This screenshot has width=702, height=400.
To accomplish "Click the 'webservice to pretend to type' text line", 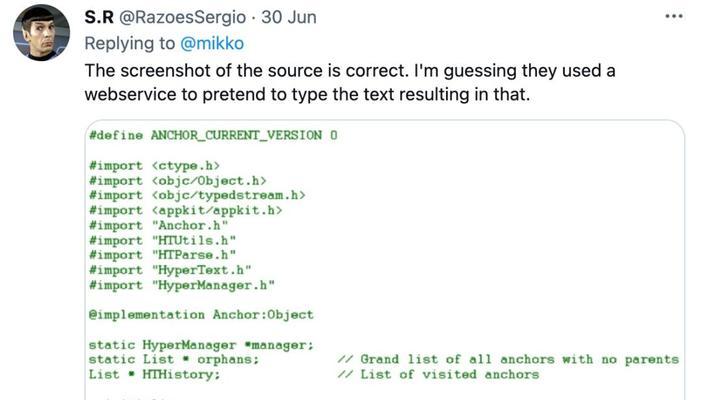I will [x=307, y=95].
